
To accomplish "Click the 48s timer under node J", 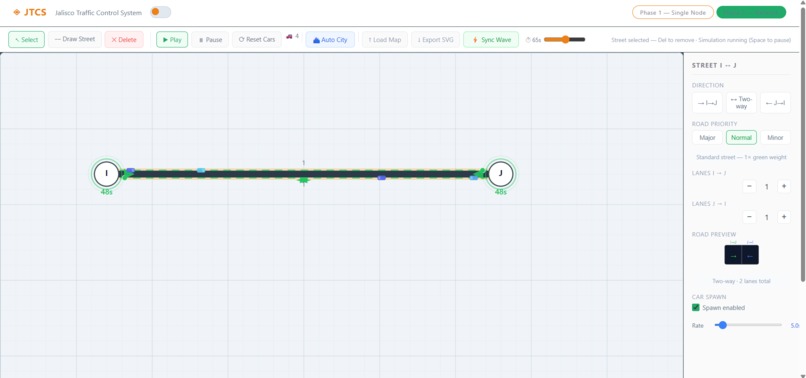I will [x=500, y=192].
